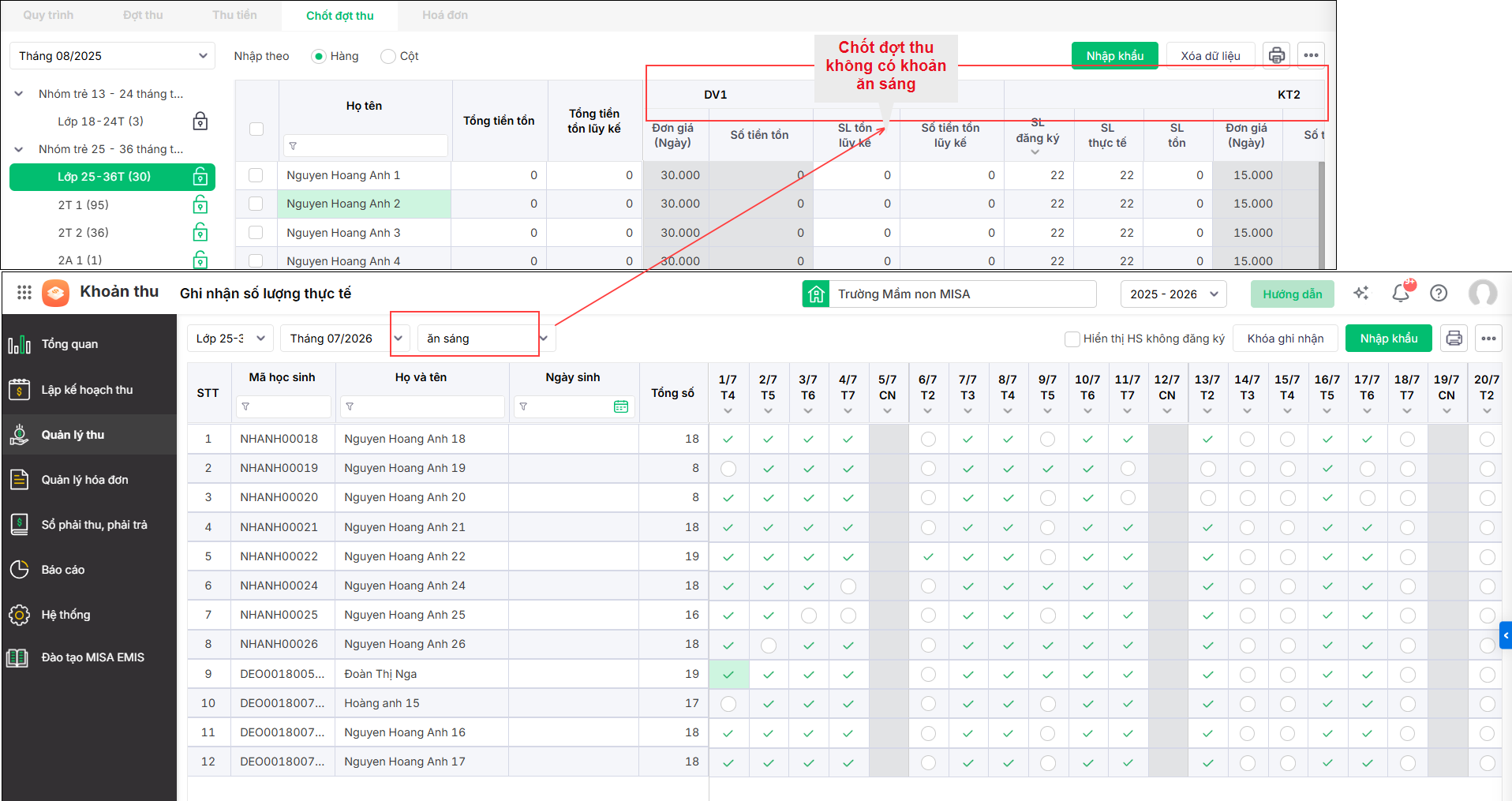
Task: Click the AI sparkle icon
Action: tap(1361, 293)
